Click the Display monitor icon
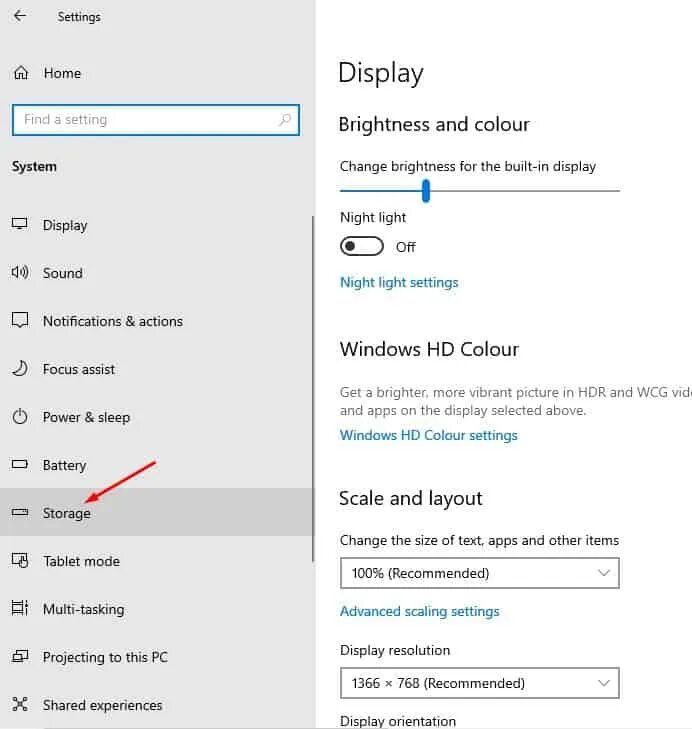Image resolution: width=692 pixels, height=729 pixels. pyautogui.click(x=20, y=224)
